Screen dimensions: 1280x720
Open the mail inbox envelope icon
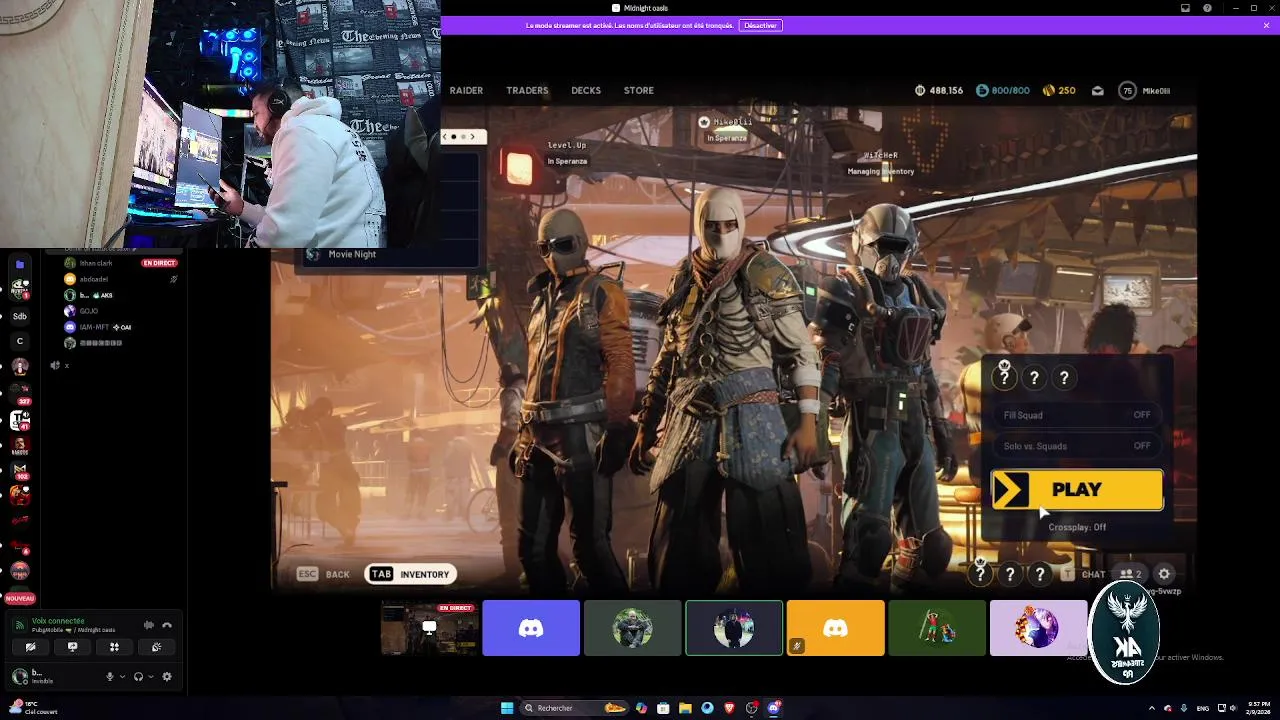1098,90
